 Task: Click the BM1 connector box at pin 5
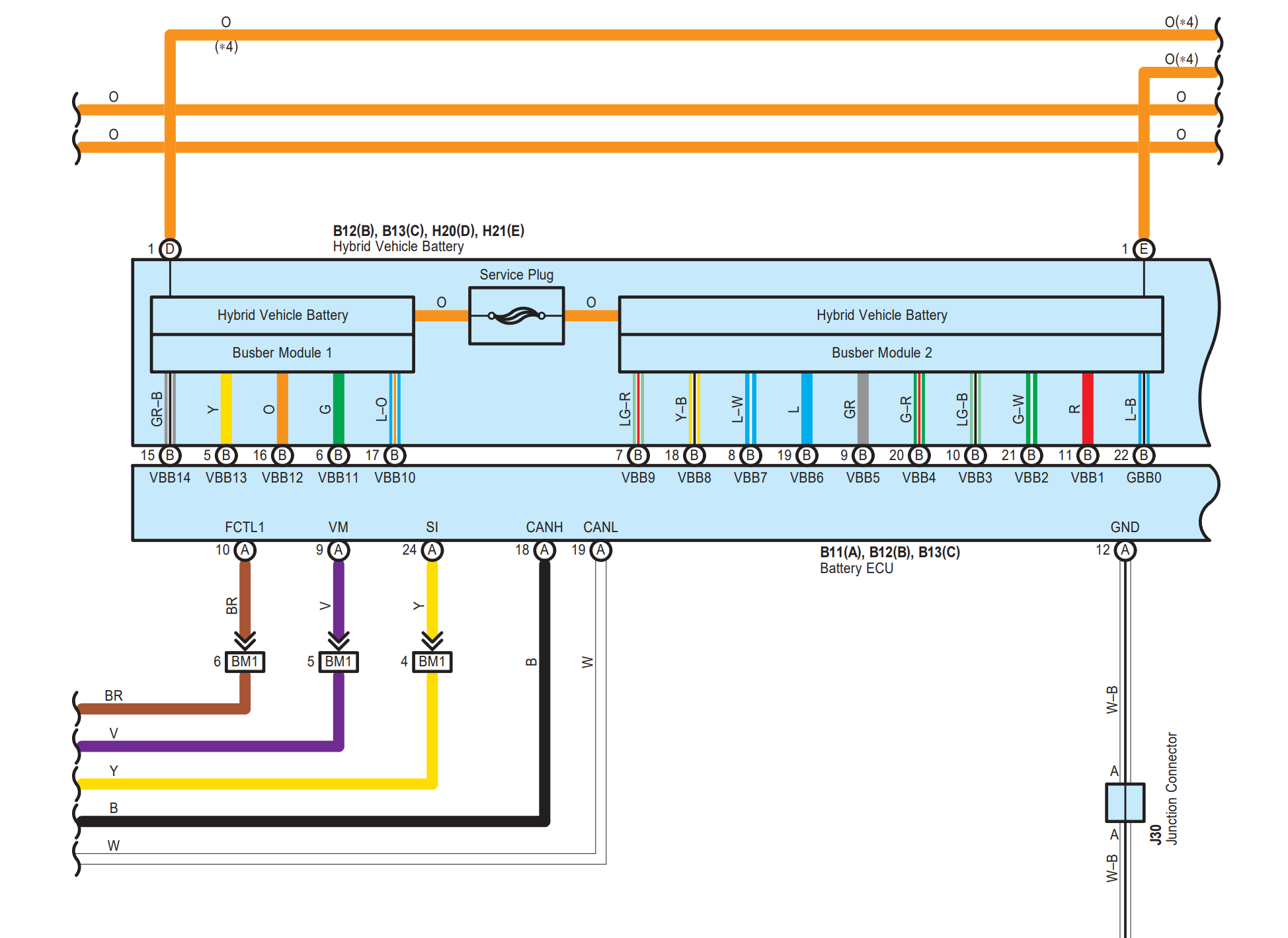(x=339, y=662)
